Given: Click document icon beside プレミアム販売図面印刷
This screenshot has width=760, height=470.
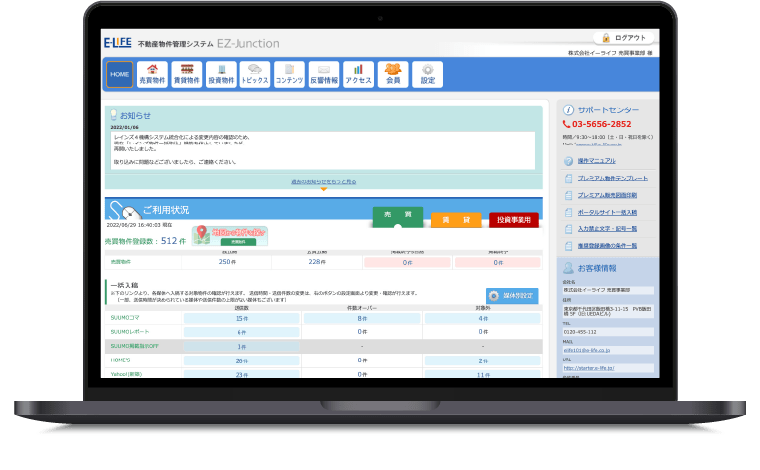Looking at the screenshot, I should 569,196.
